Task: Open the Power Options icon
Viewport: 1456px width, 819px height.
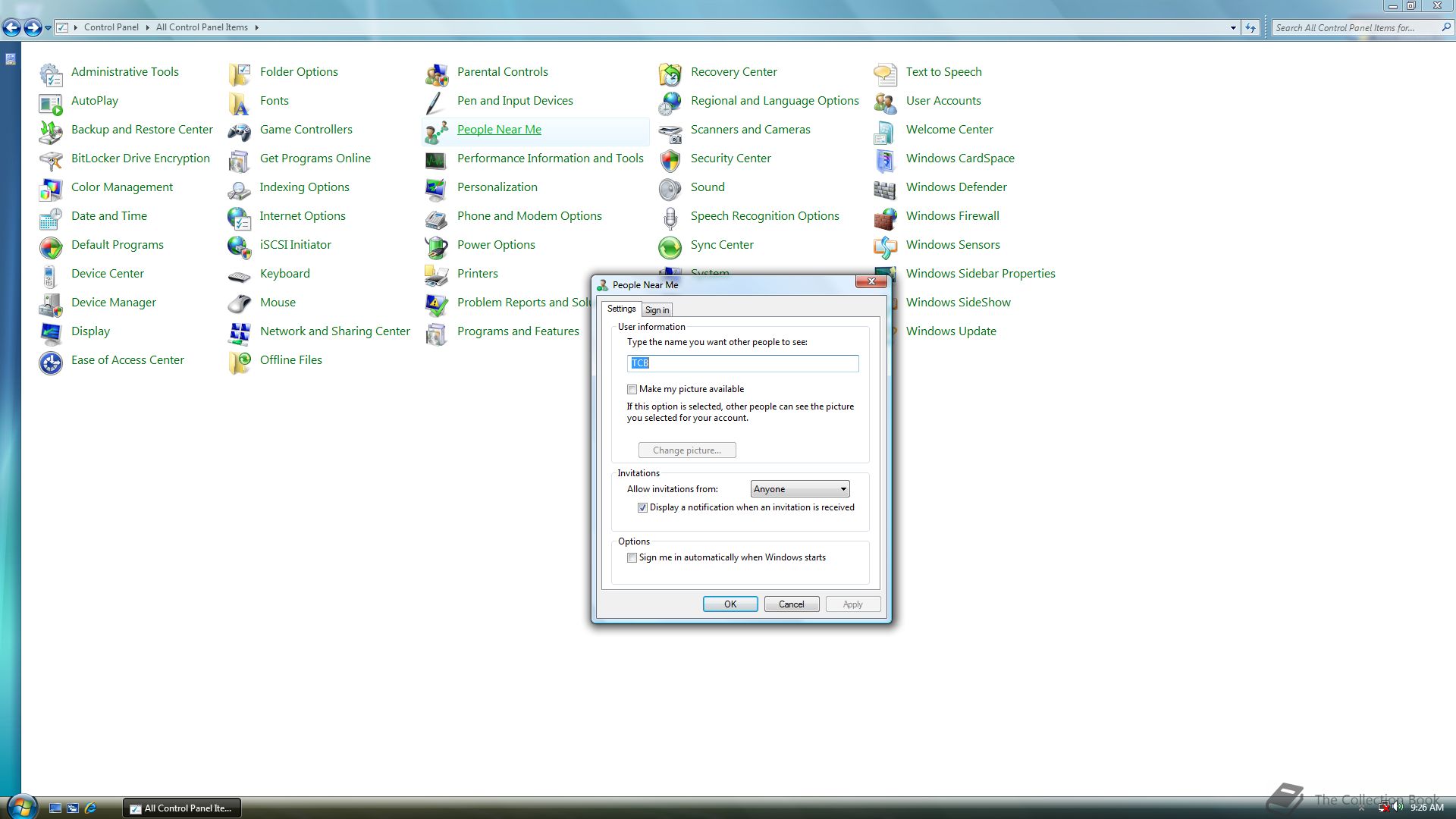Action: [437, 246]
